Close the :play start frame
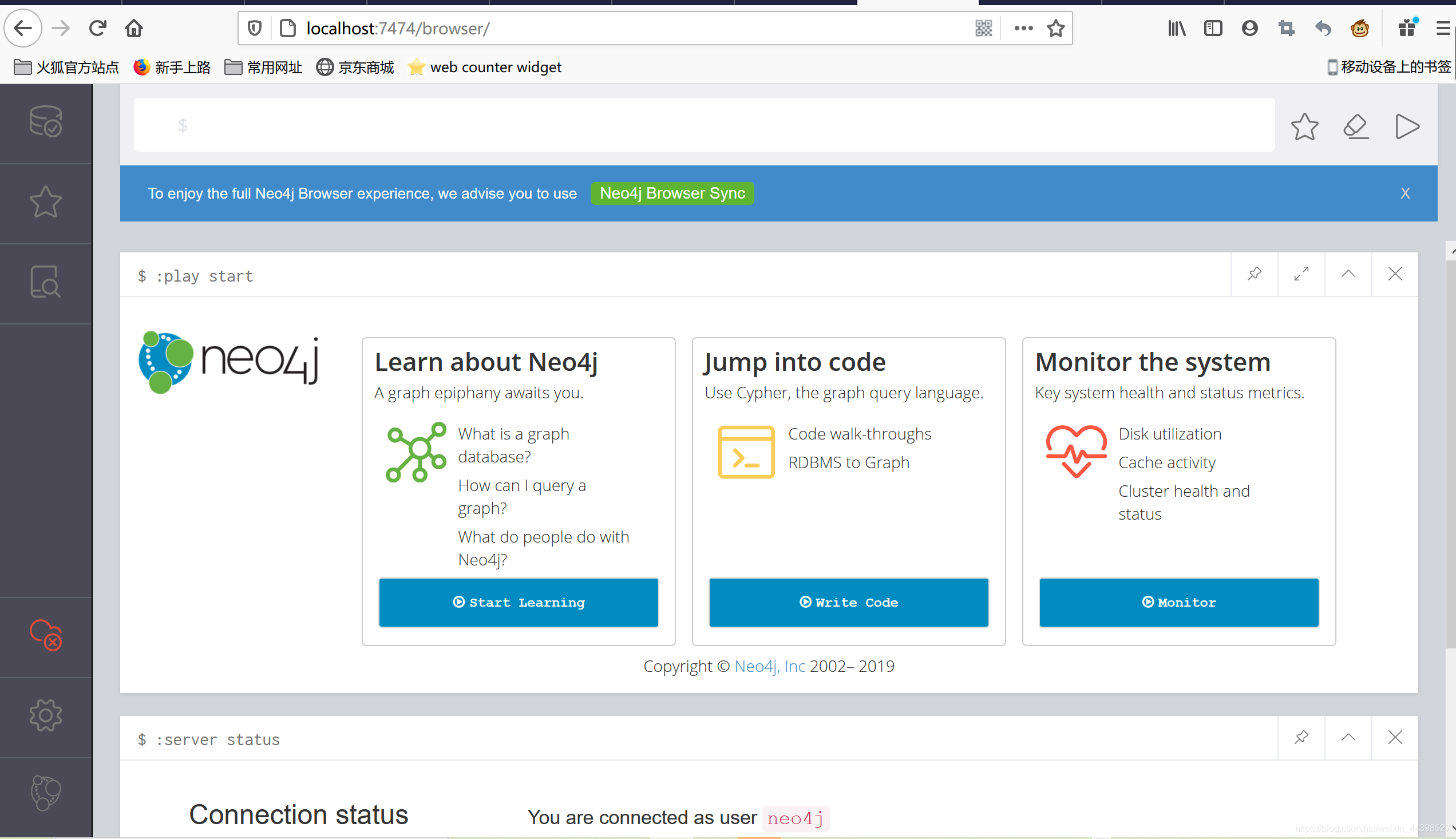1456x839 pixels. point(1395,274)
